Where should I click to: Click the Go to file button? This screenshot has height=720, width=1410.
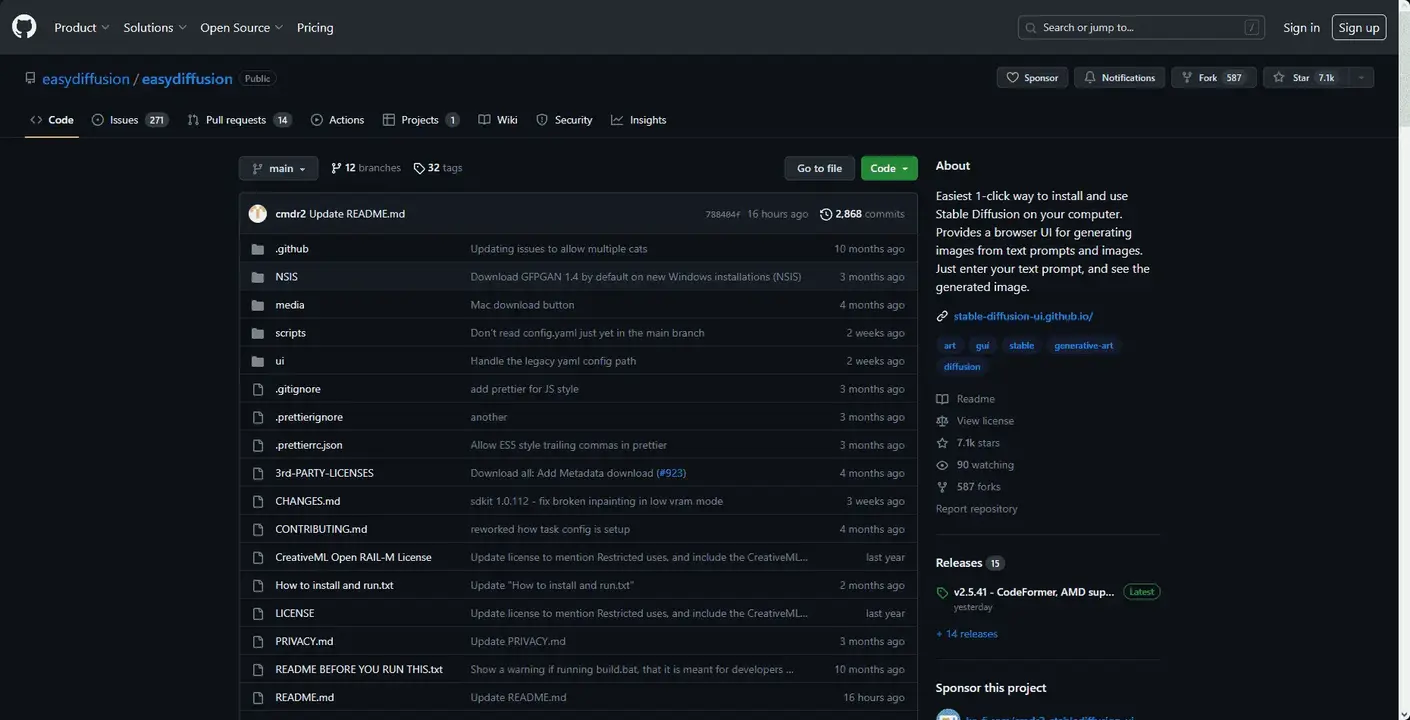coord(819,168)
